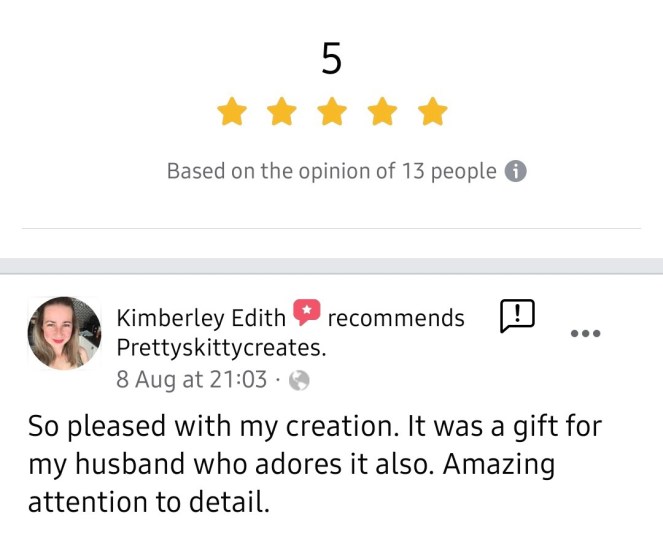This screenshot has height=556, width=663.
Task: Open the rating info icon
Action: (515, 171)
